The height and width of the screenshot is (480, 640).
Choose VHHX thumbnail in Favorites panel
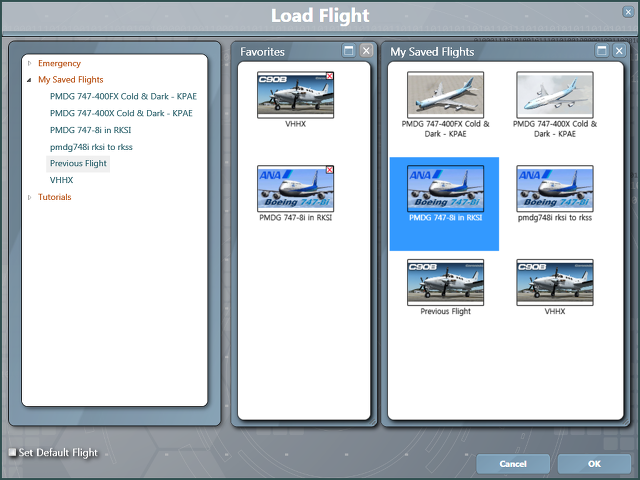click(x=296, y=95)
